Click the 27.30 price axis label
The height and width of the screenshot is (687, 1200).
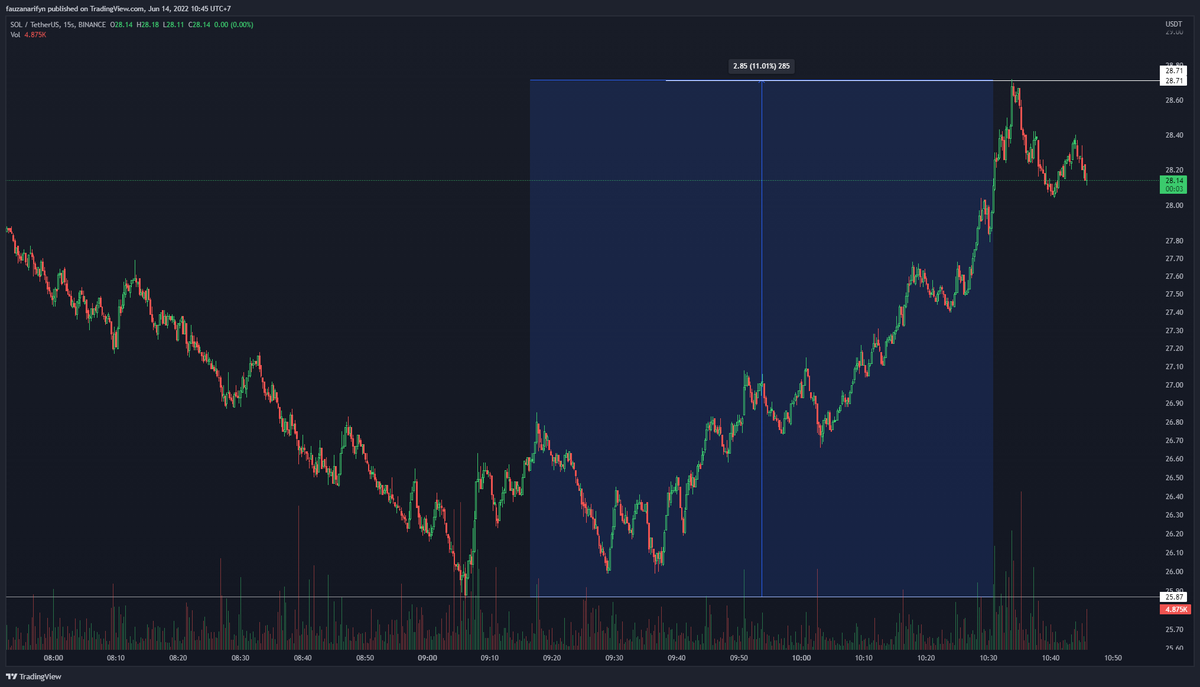(1174, 331)
